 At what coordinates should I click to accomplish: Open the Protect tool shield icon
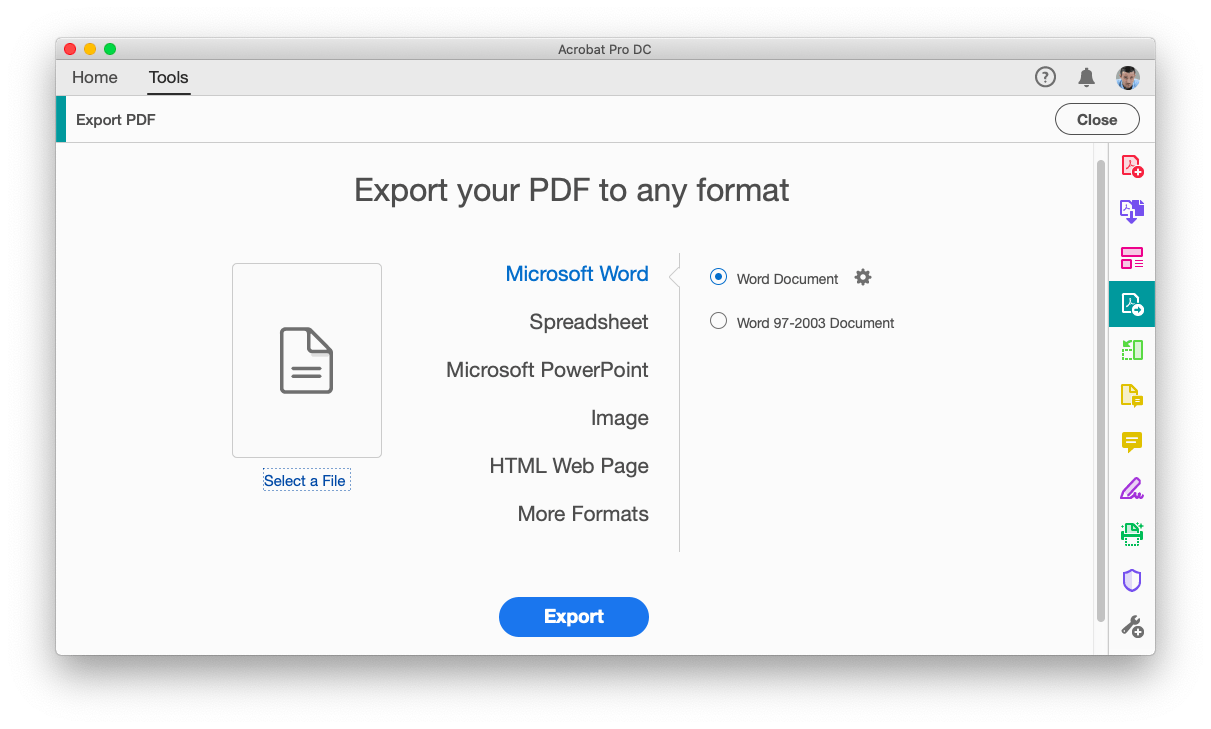pyautogui.click(x=1131, y=580)
